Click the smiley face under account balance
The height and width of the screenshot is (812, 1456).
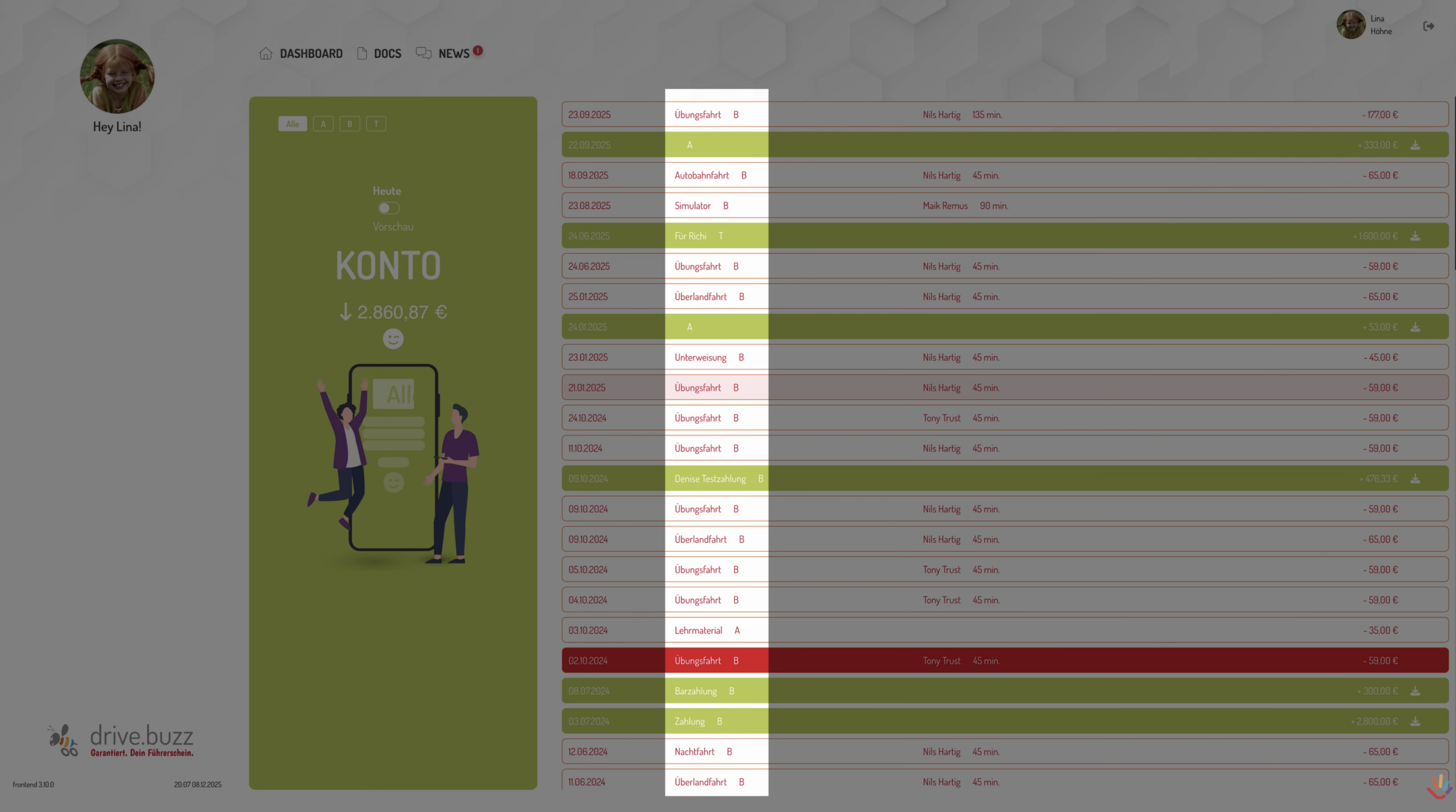point(392,339)
